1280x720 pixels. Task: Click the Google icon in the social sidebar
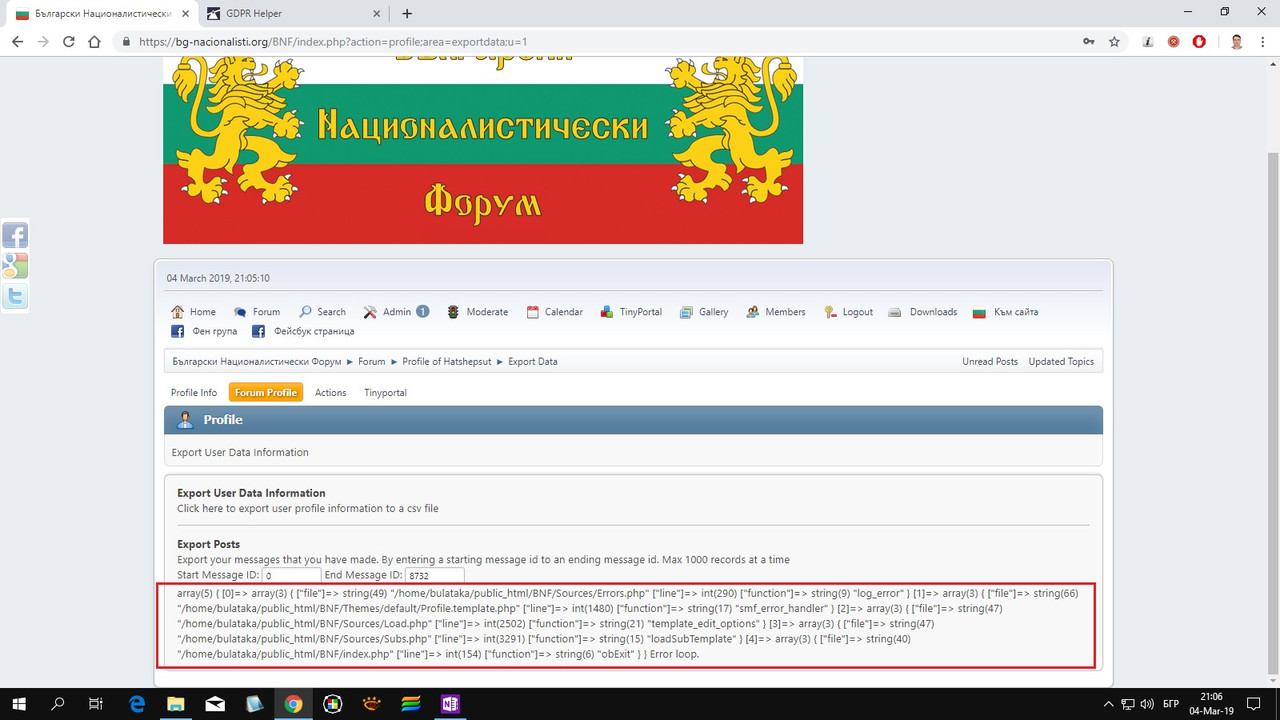(x=15, y=266)
